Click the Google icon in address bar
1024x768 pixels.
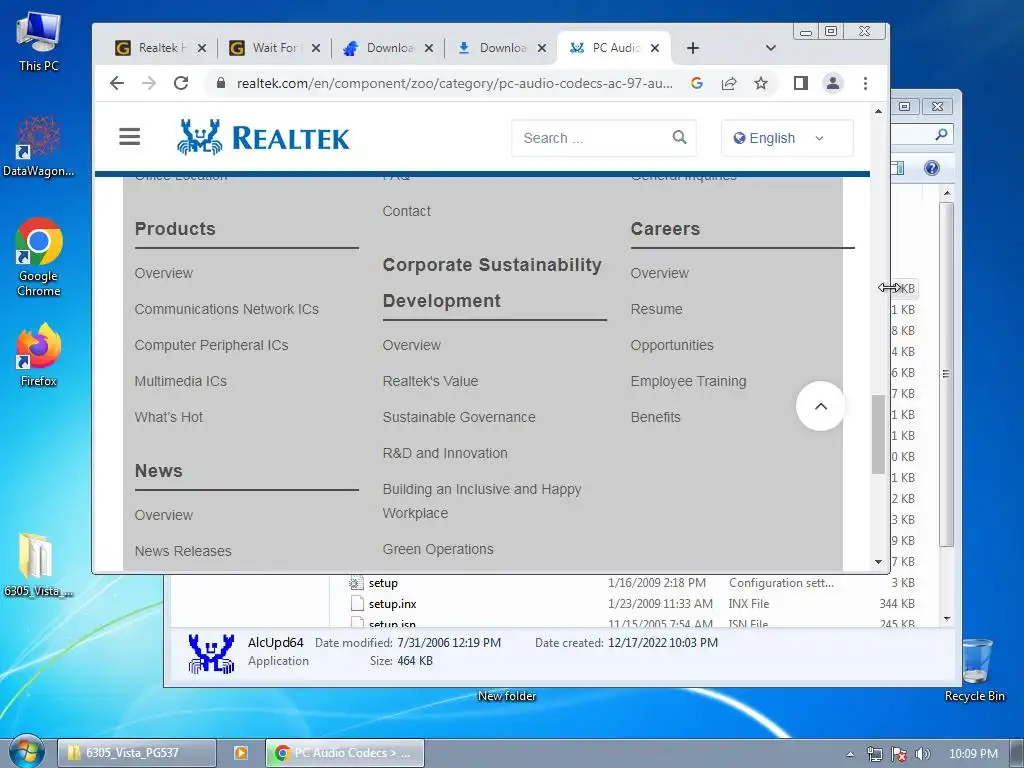697,83
